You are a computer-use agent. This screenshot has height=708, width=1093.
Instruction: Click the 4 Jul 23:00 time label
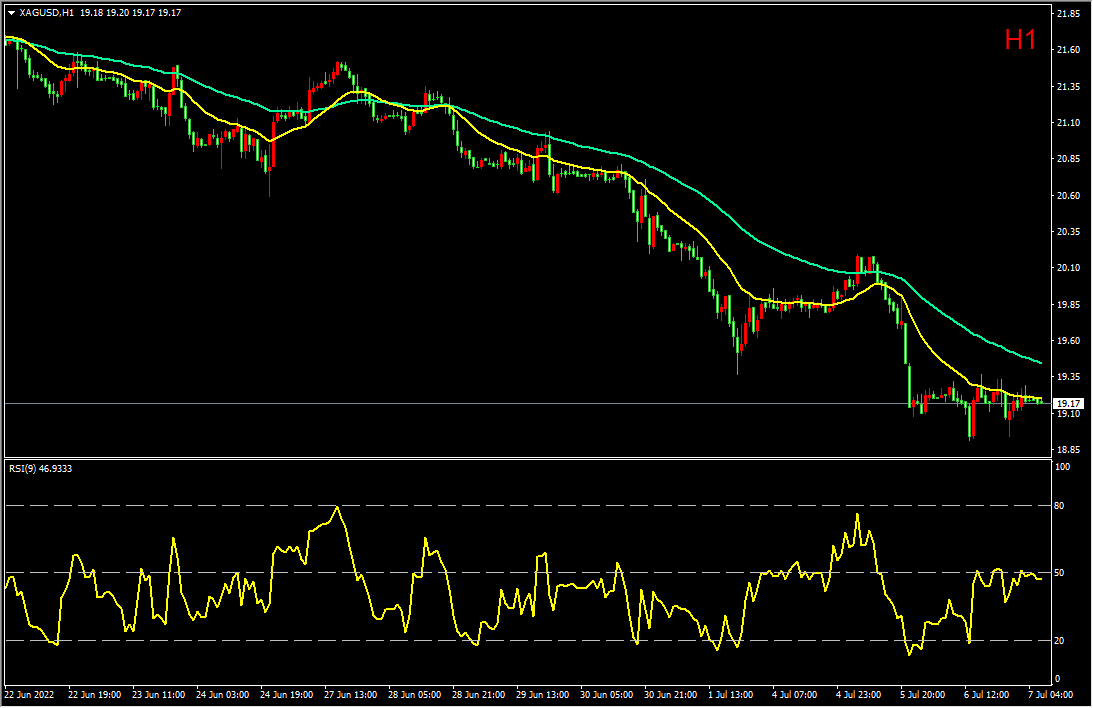coord(859,695)
